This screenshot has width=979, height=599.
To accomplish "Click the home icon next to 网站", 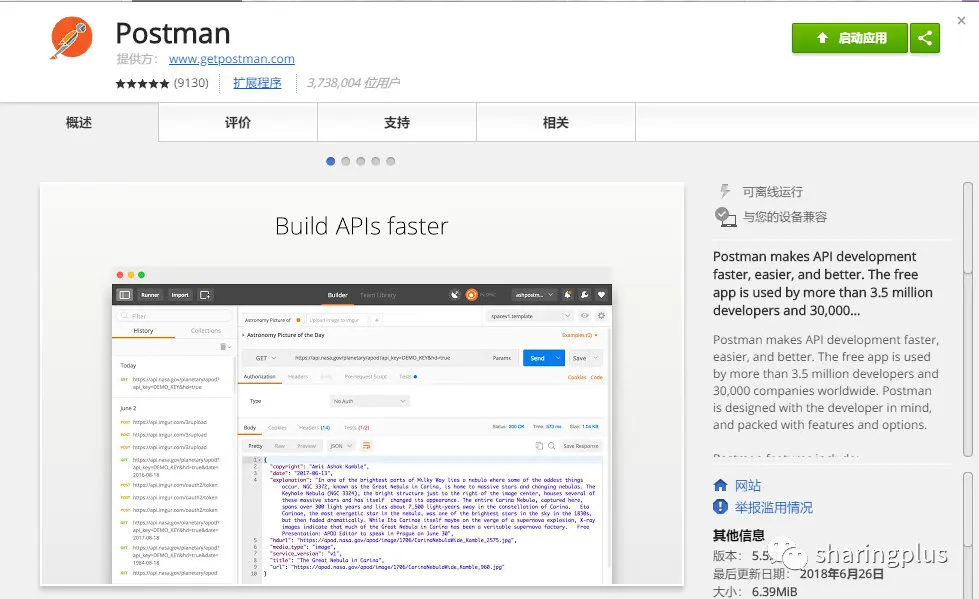I will pyautogui.click(x=720, y=485).
